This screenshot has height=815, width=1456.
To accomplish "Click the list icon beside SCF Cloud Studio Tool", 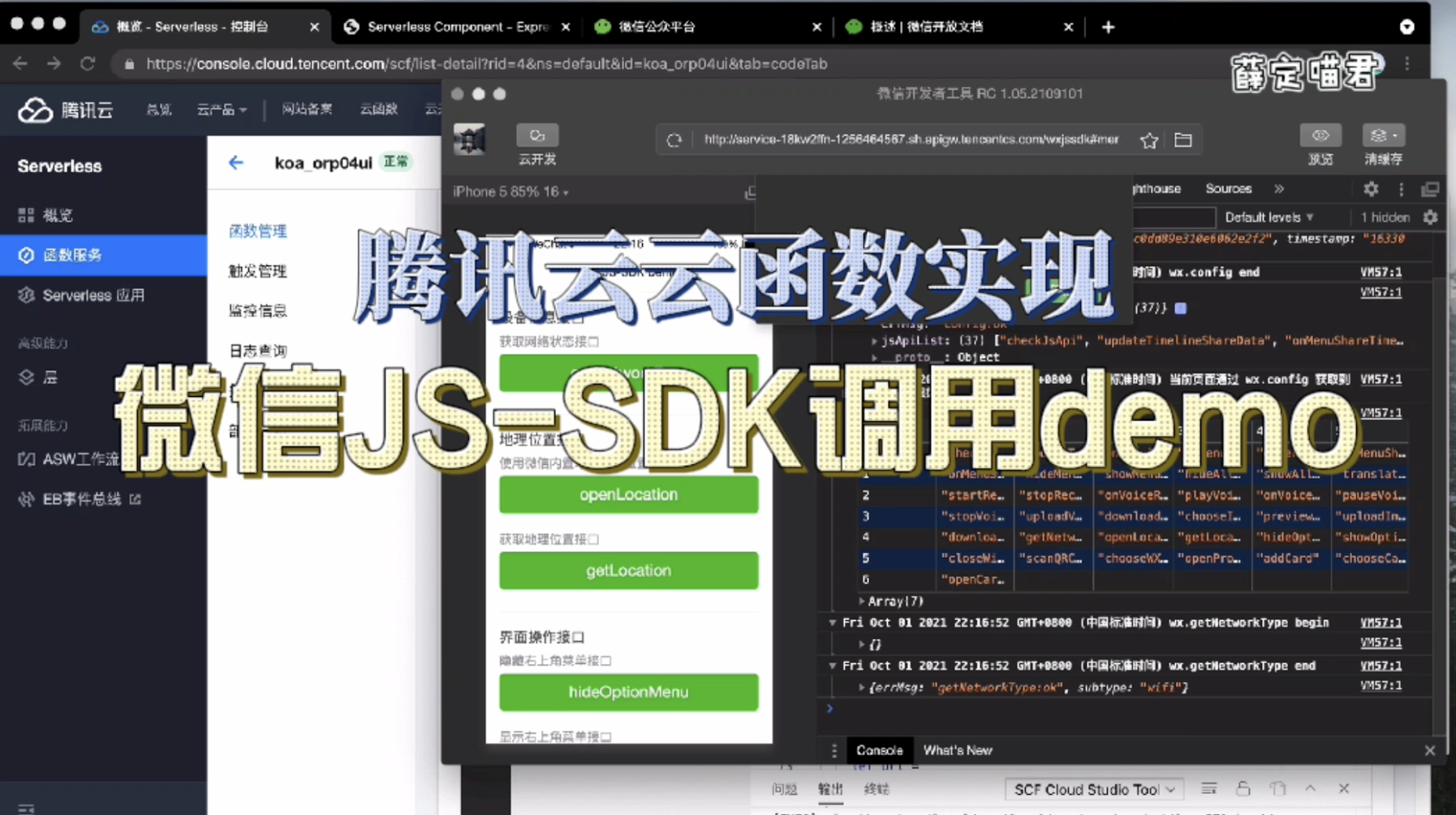I will click(x=1208, y=789).
